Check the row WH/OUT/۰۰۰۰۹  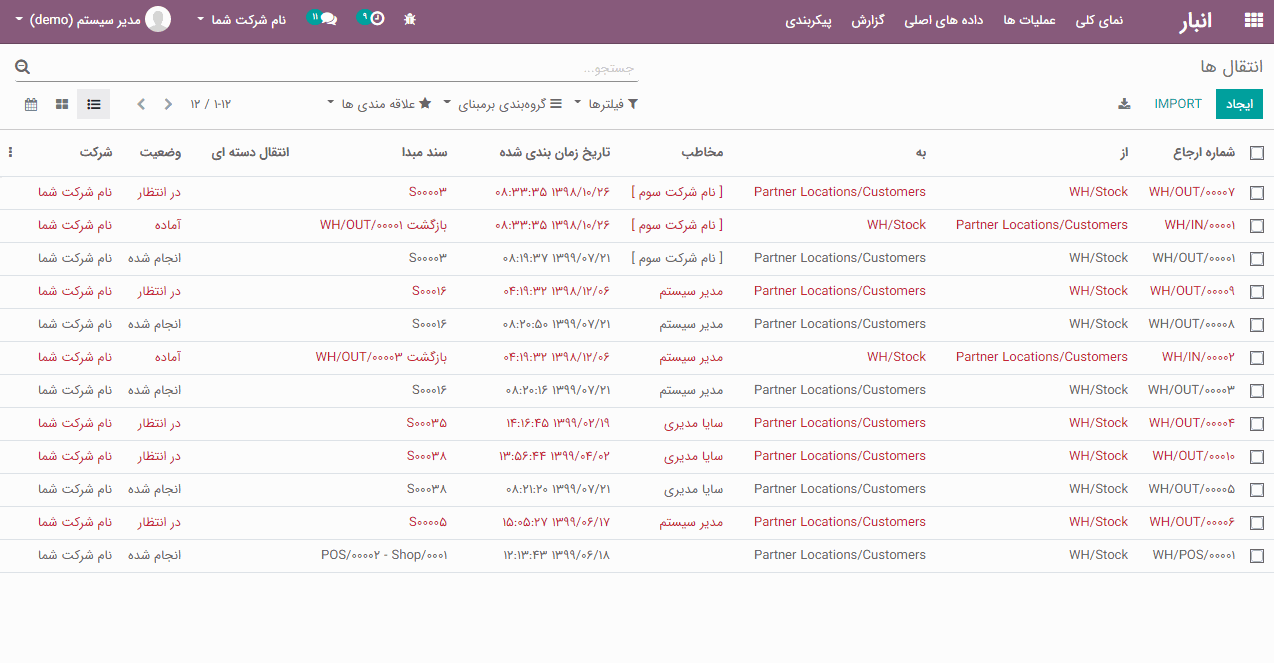pyautogui.click(x=1257, y=292)
